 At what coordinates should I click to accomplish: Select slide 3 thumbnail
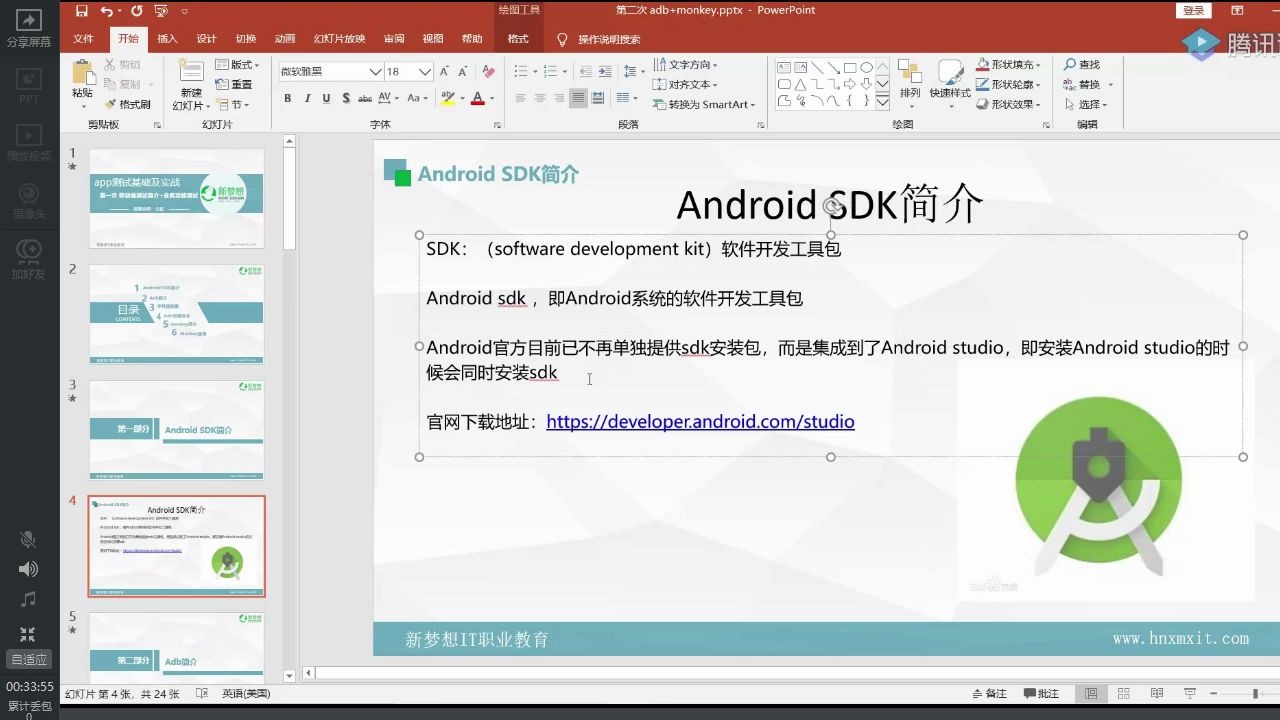click(x=177, y=429)
